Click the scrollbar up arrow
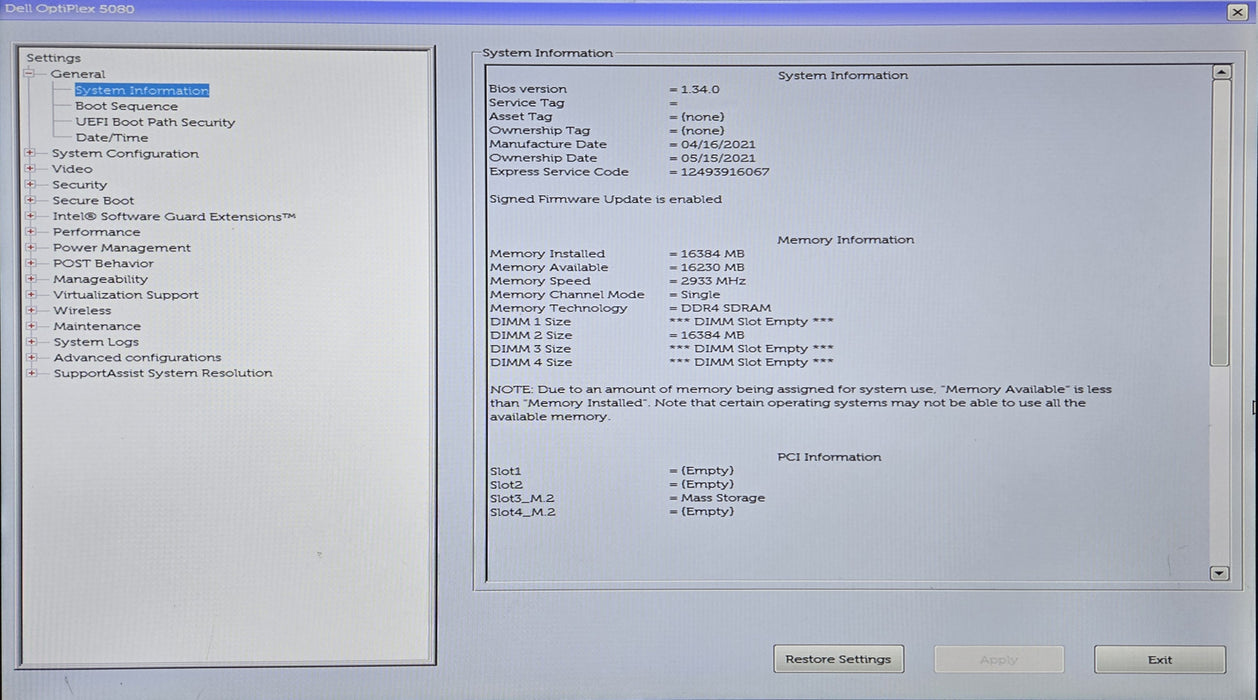The width and height of the screenshot is (1258, 700). (1220, 72)
